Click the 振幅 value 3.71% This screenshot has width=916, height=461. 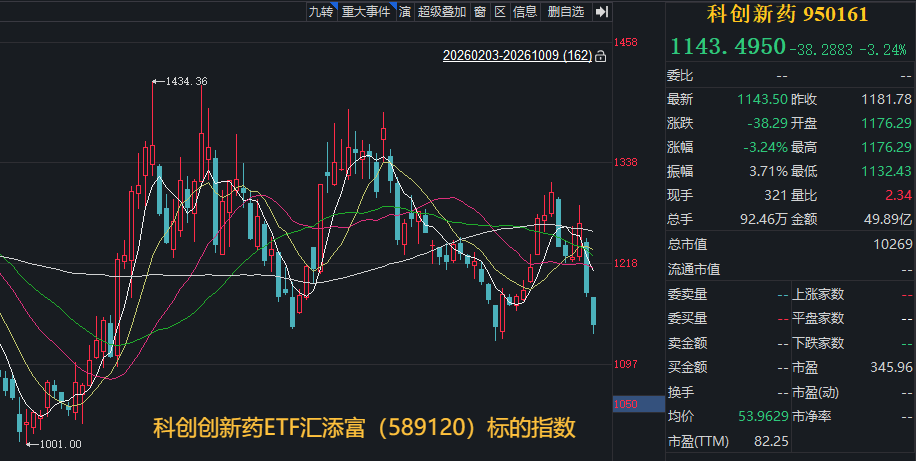coord(768,171)
